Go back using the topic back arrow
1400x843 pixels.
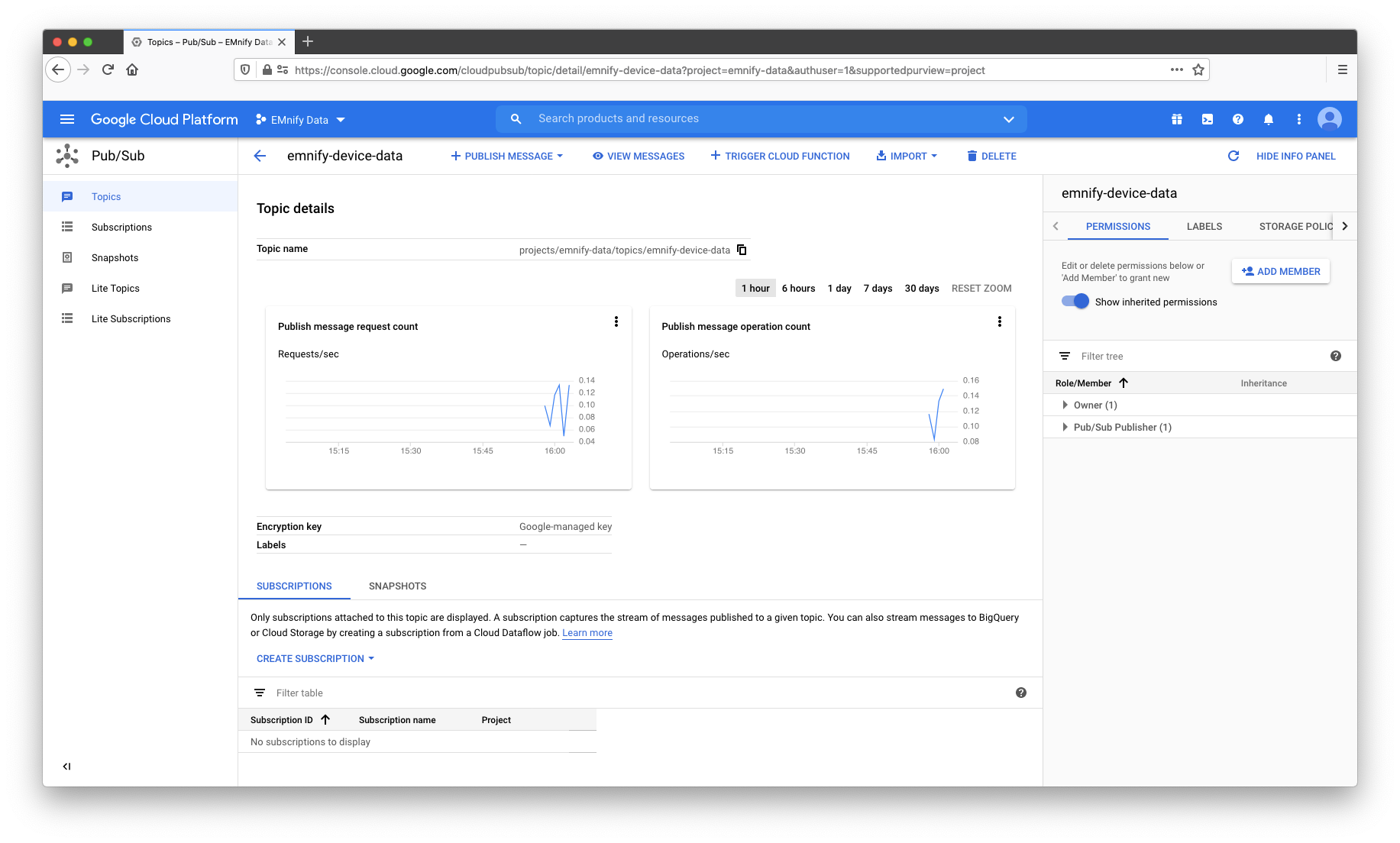(260, 156)
